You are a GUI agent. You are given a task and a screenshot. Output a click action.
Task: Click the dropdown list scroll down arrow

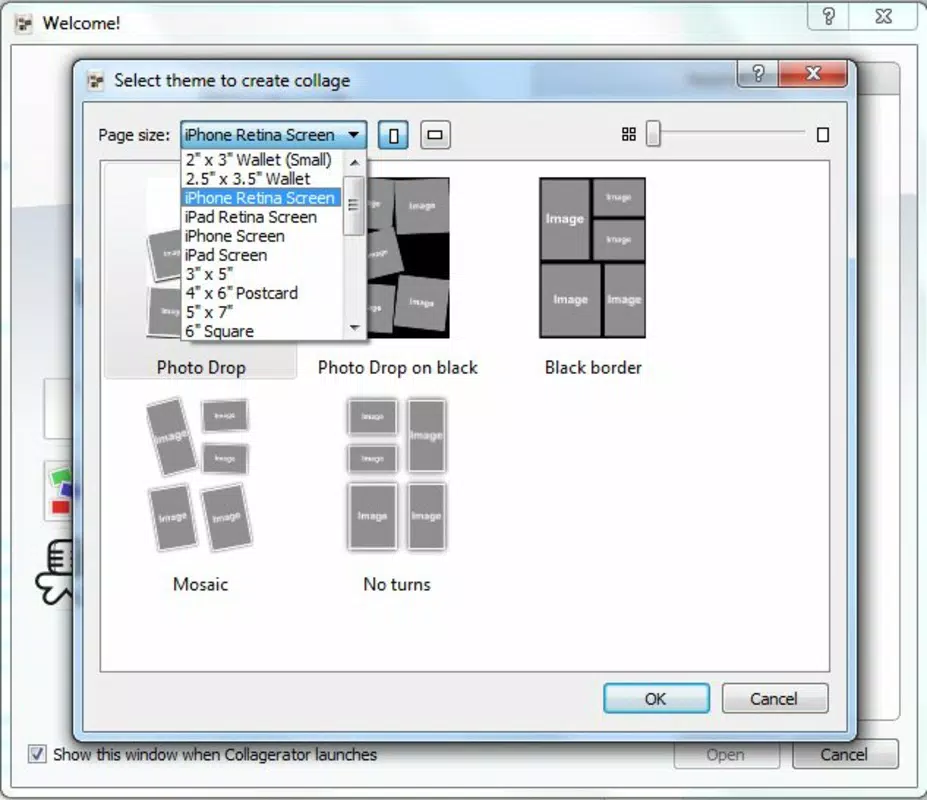click(354, 328)
